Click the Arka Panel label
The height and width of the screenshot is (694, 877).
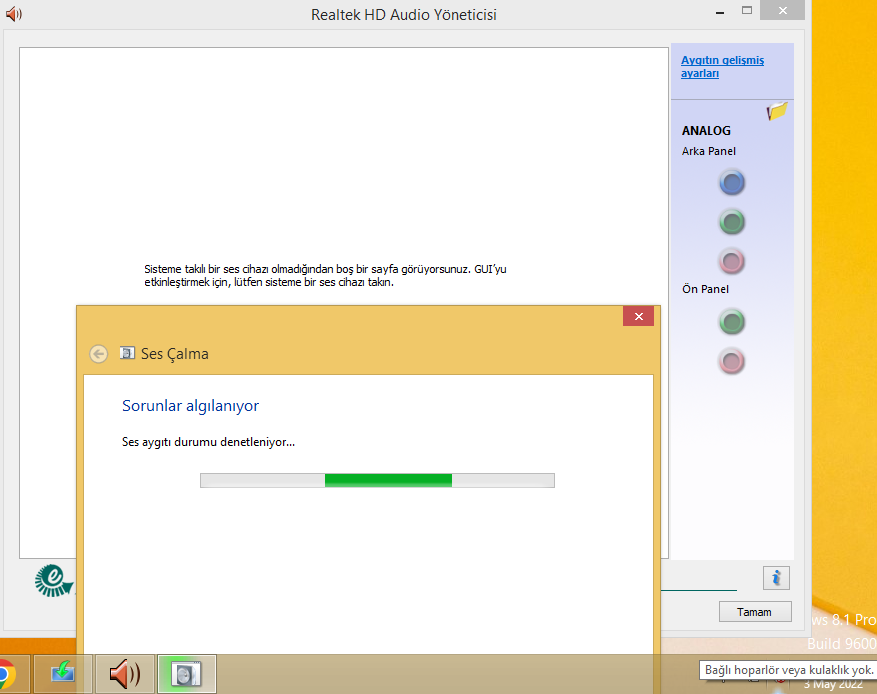tap(709, 151)
